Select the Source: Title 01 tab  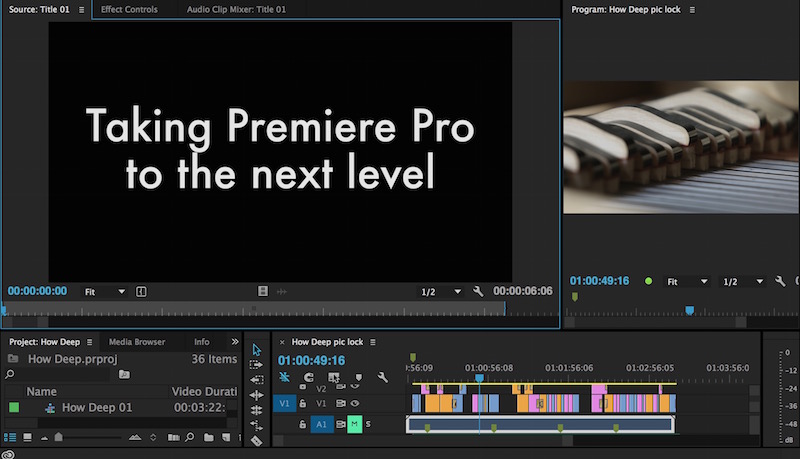click(39, 9)
